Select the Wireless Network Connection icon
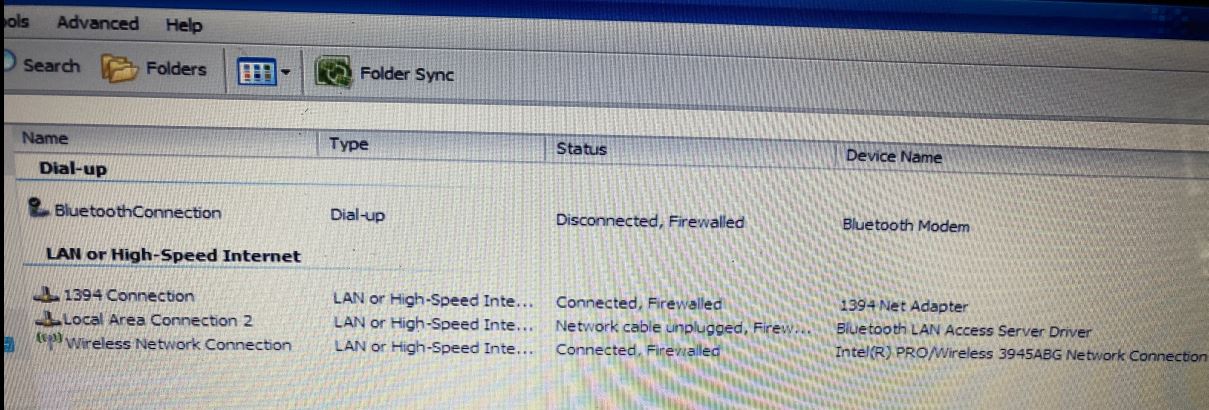Viewport: 1209px width, 410px height. (x=50, y=341)
